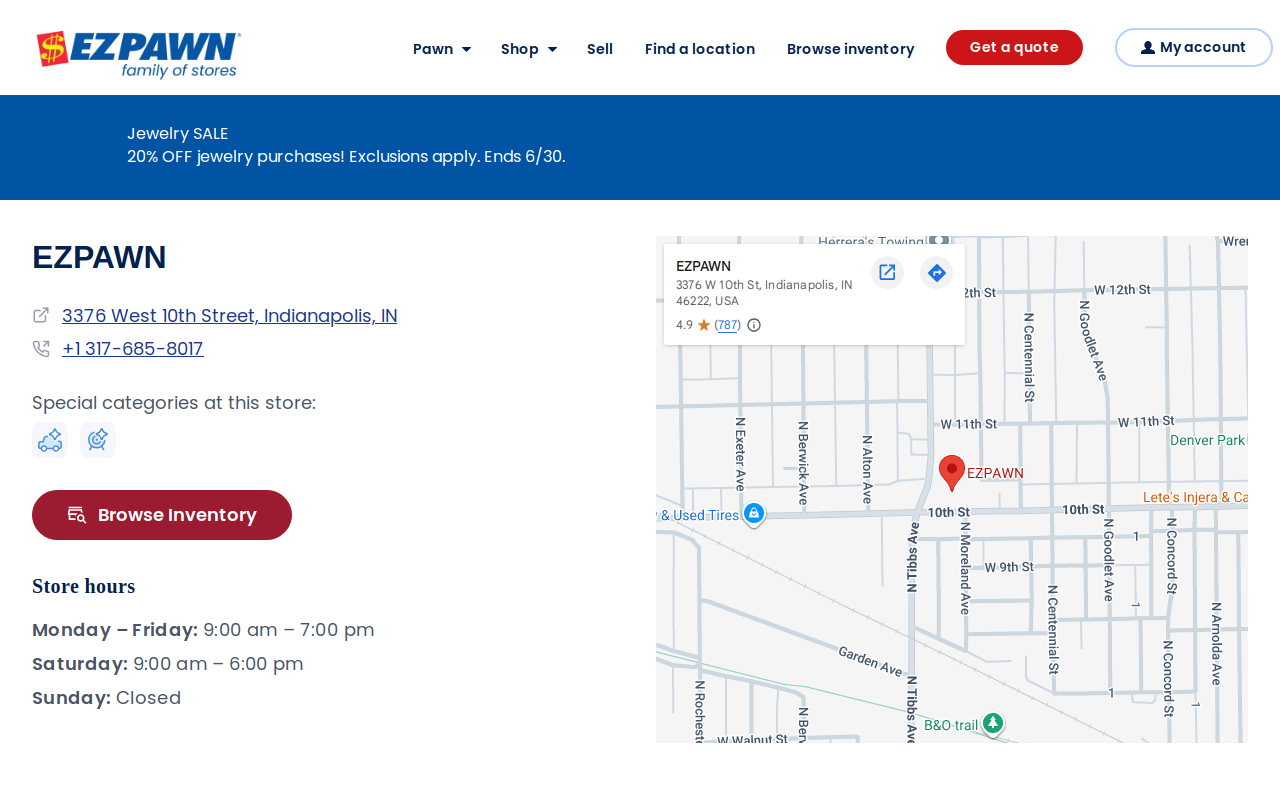The height and width of the screenshot is (800, 1280).
Task: Click the EZPAWN logo in the header
Action: coord(139,54)
